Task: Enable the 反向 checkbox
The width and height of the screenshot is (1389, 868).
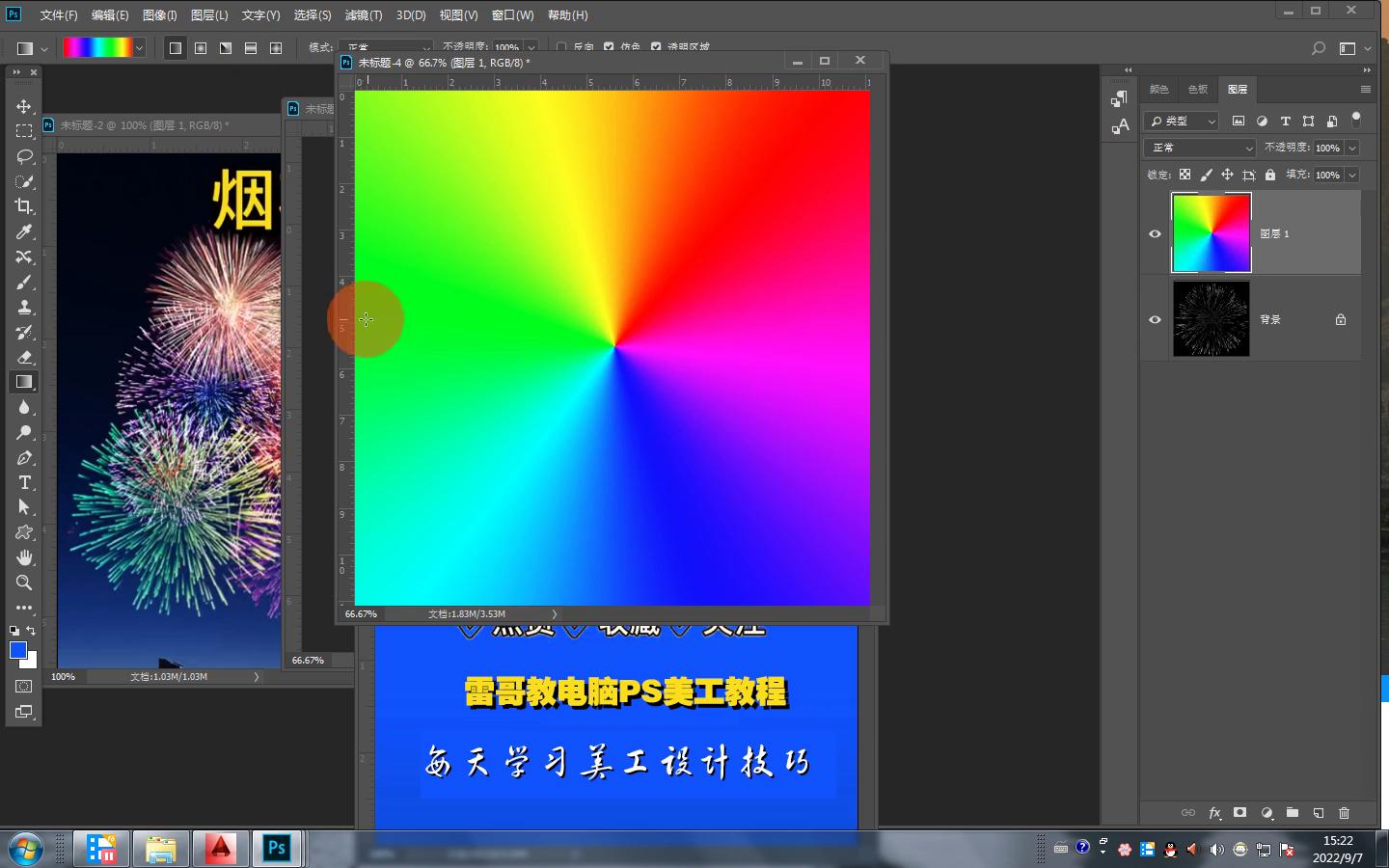Action: click(x=561, y=47)
